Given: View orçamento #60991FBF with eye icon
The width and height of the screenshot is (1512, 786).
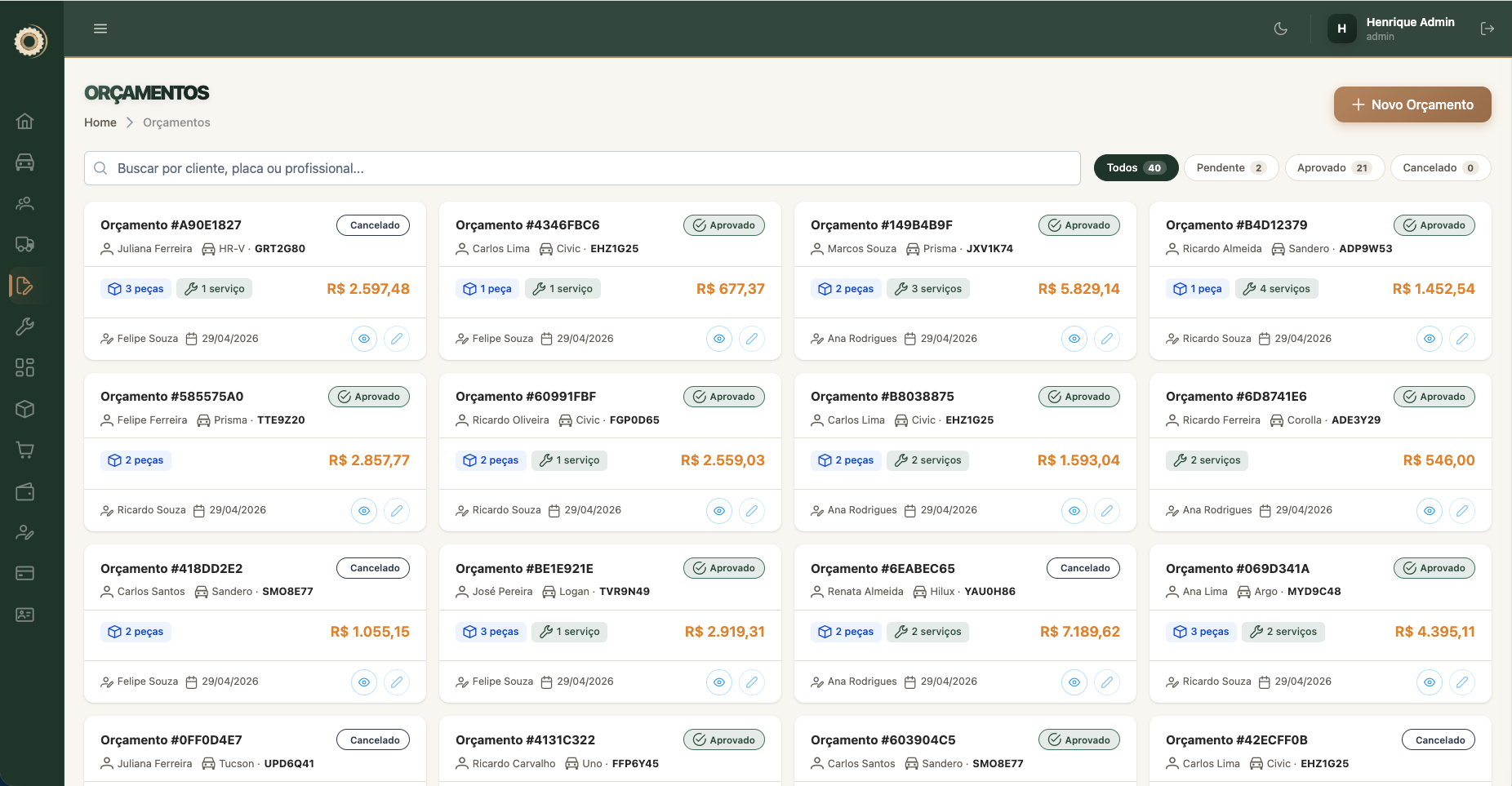Looking at the screenshot, I should pos(719,511).
